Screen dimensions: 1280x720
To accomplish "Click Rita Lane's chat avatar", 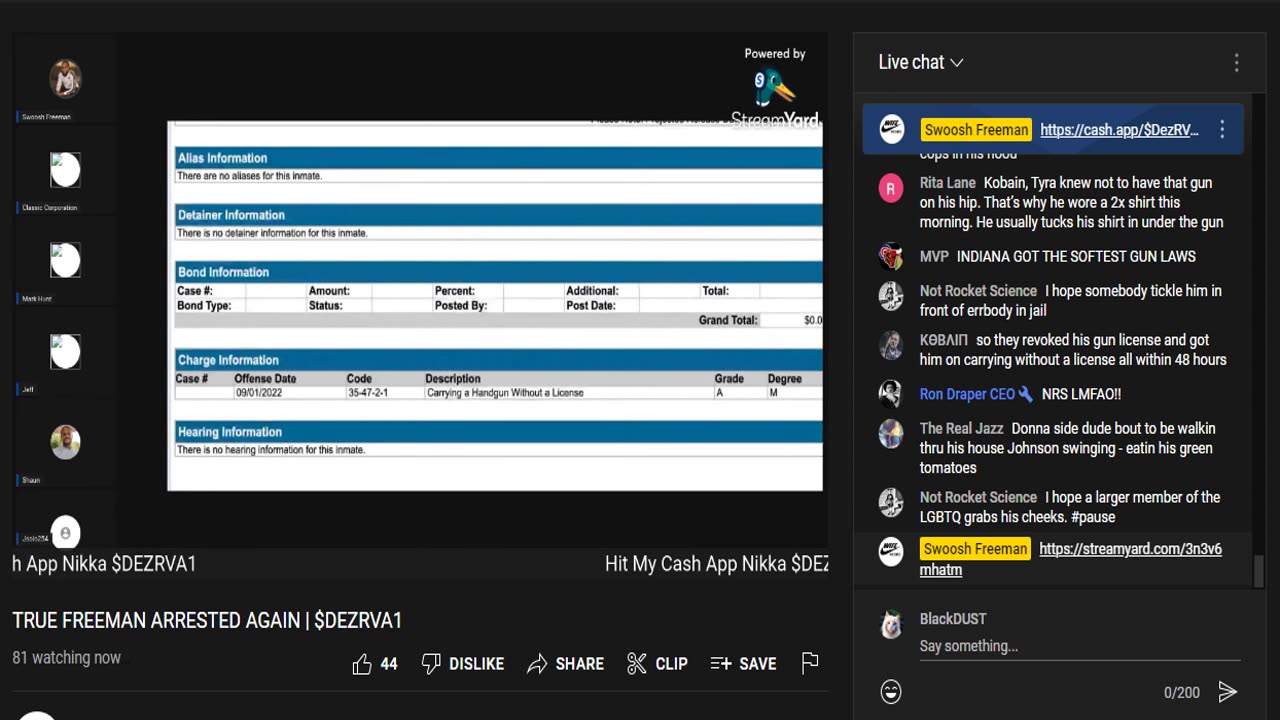I will 891,187.
